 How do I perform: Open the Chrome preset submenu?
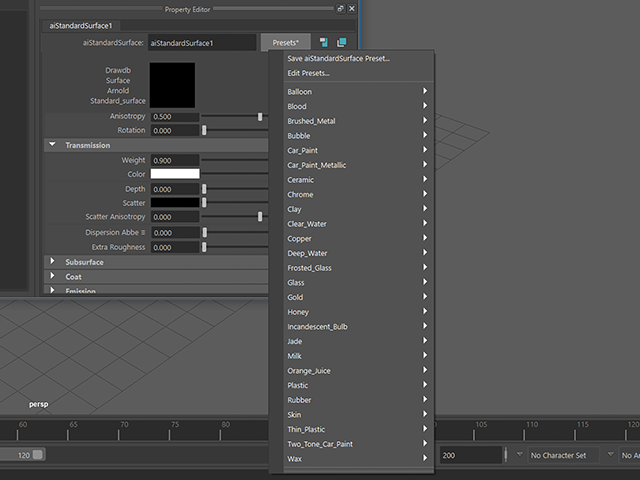click(358, 194)
